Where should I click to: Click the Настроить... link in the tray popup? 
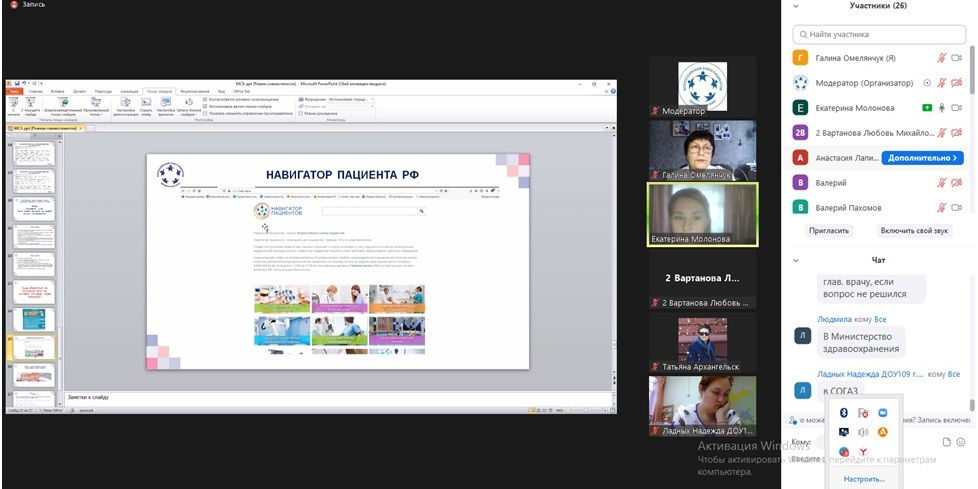(864, 479)
